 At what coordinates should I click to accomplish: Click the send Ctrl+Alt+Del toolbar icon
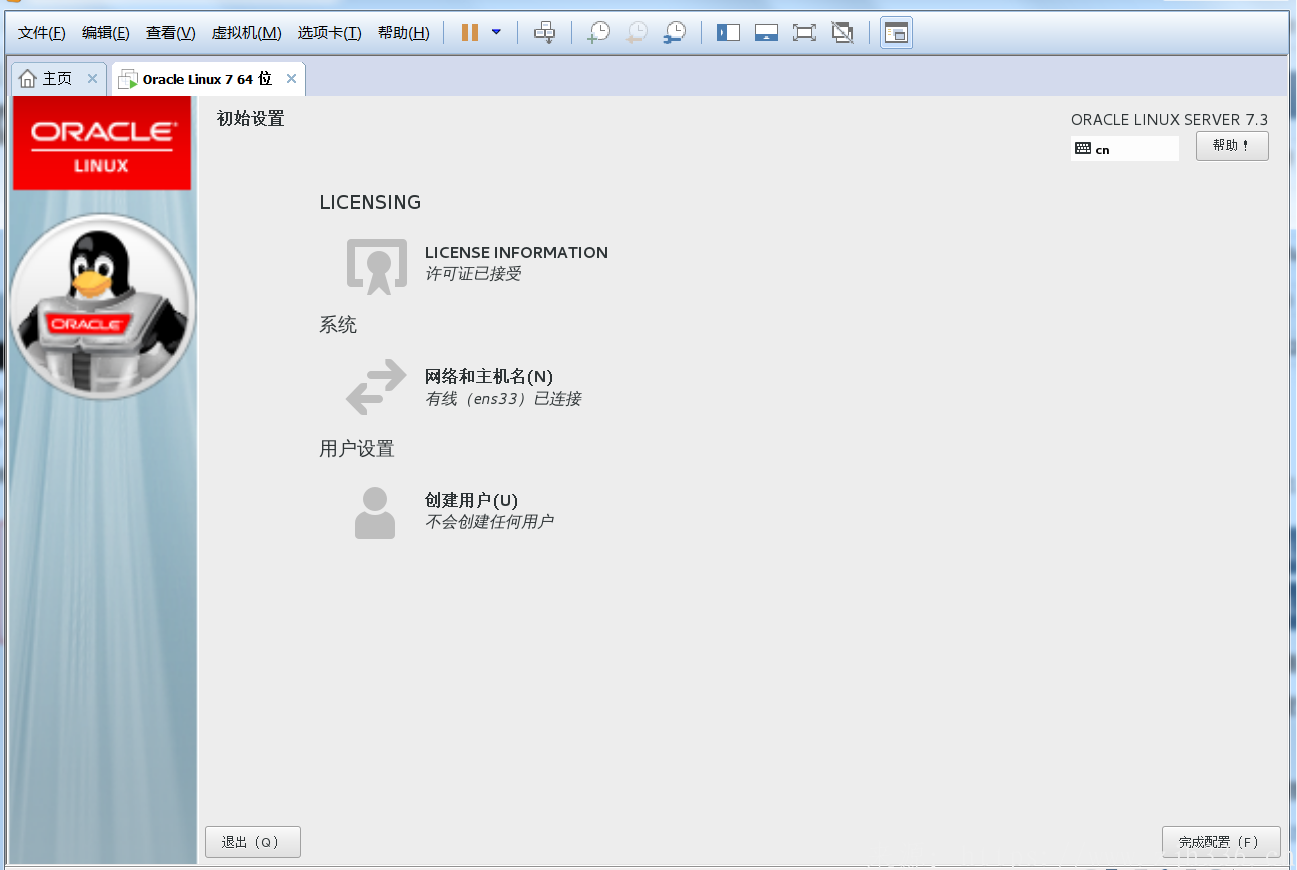click(544, 33)
